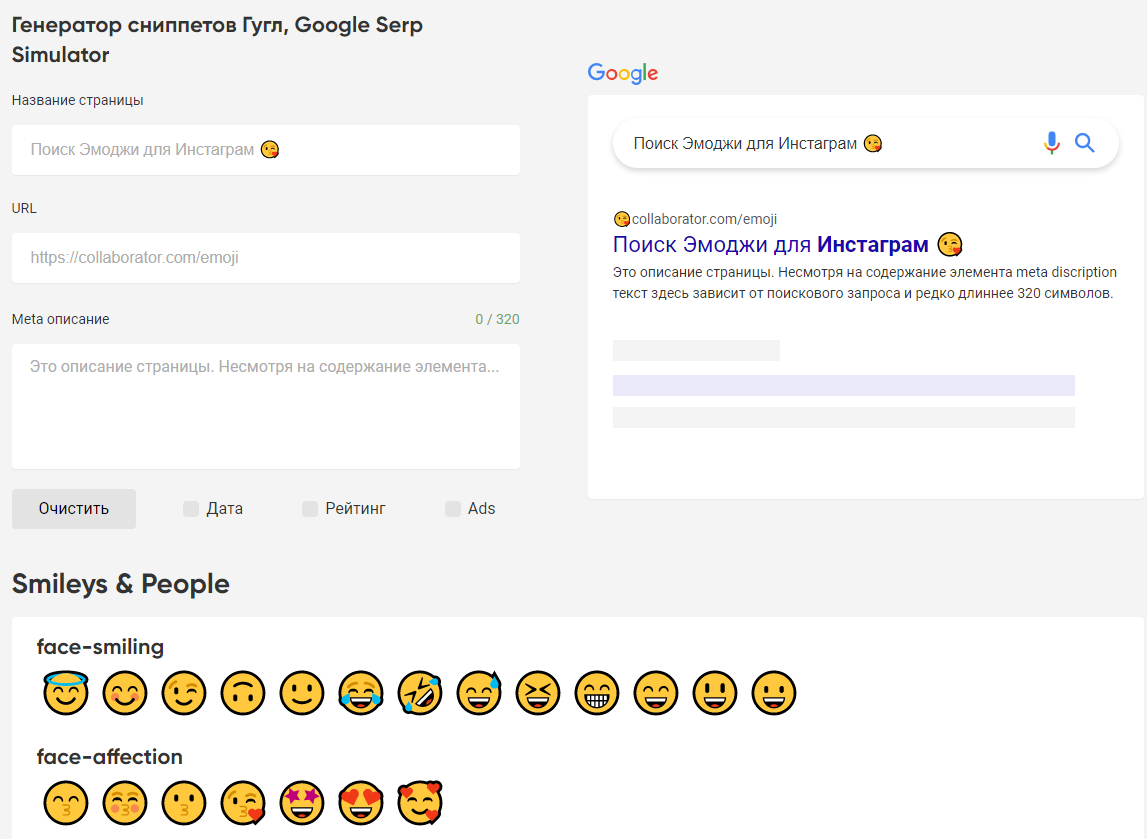Select the rolling on floor laughing emoji

point(420,692)
